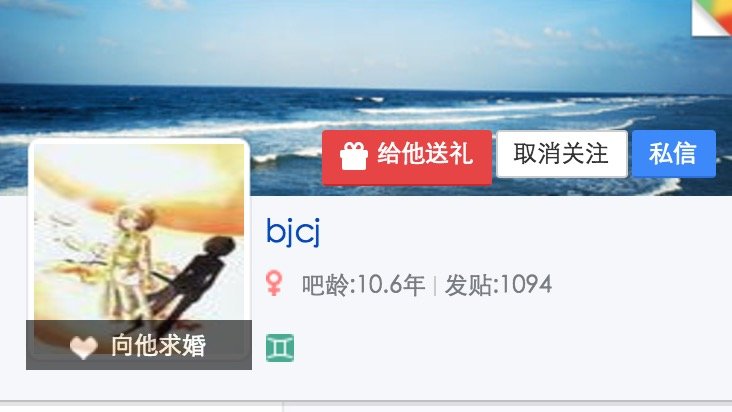Click the blonde character in avatar
732x412 pixels.
coord(131,261)
